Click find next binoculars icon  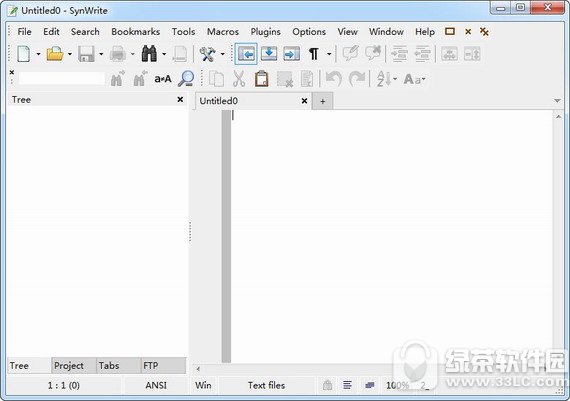[117, 79]
